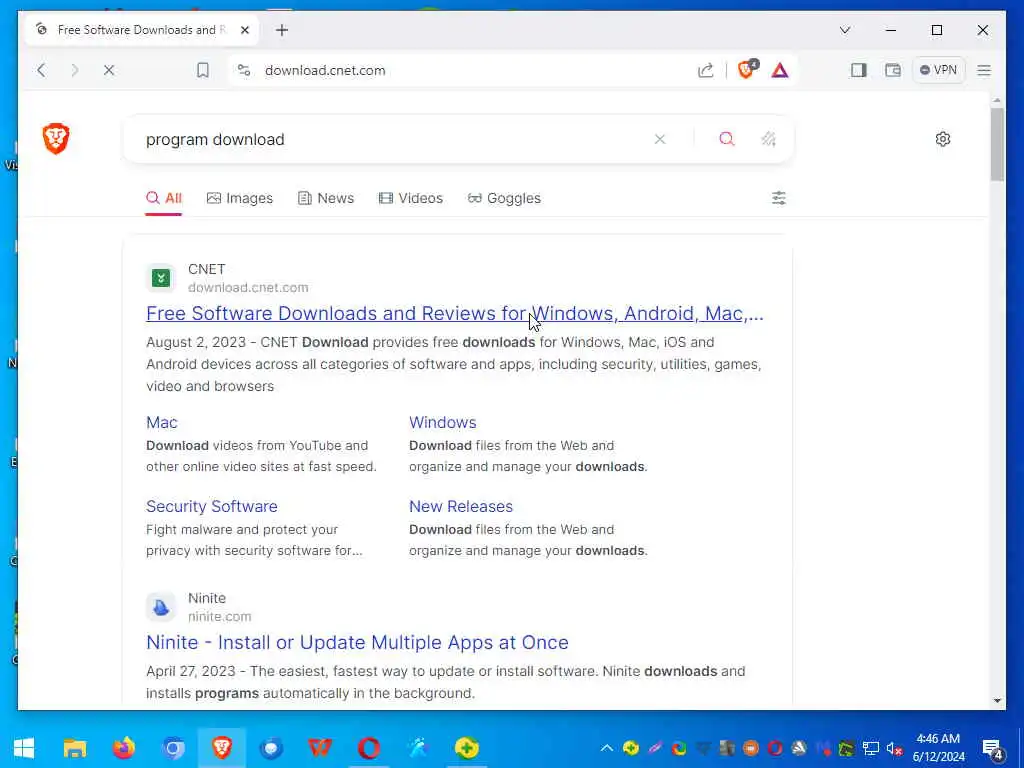The height and width of the screenshot is (768, 1024).
Task: Select the Free Software Downloads tab
Action: pos(142,30)
